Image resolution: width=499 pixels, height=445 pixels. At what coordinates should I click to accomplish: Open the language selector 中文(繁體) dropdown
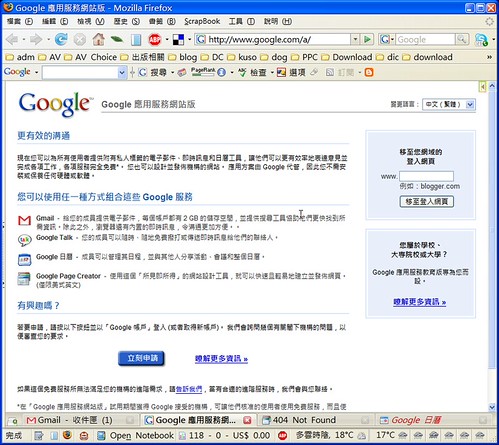pyautogui.click(x=449, y=105)
